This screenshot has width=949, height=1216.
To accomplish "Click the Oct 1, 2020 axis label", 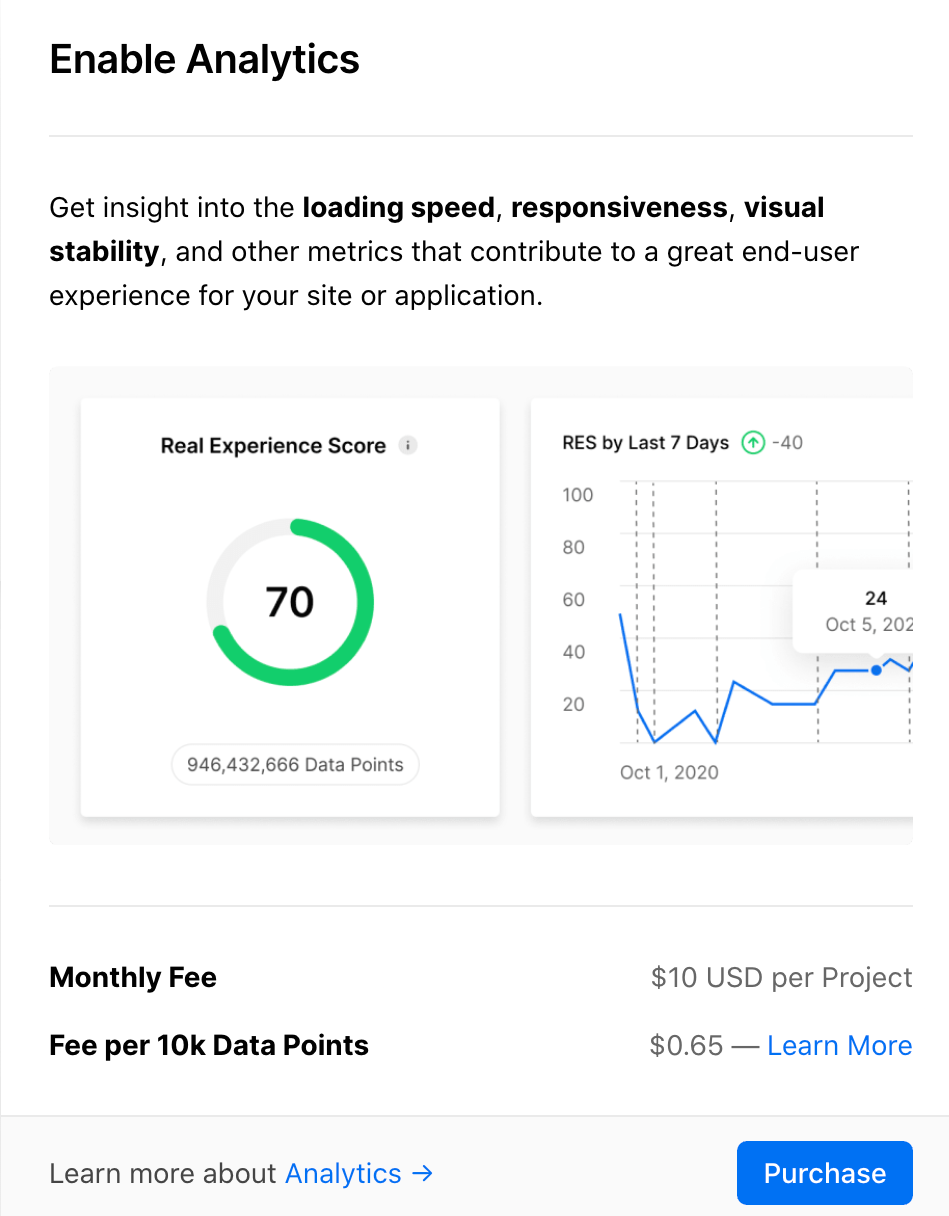I will point(669,772).
